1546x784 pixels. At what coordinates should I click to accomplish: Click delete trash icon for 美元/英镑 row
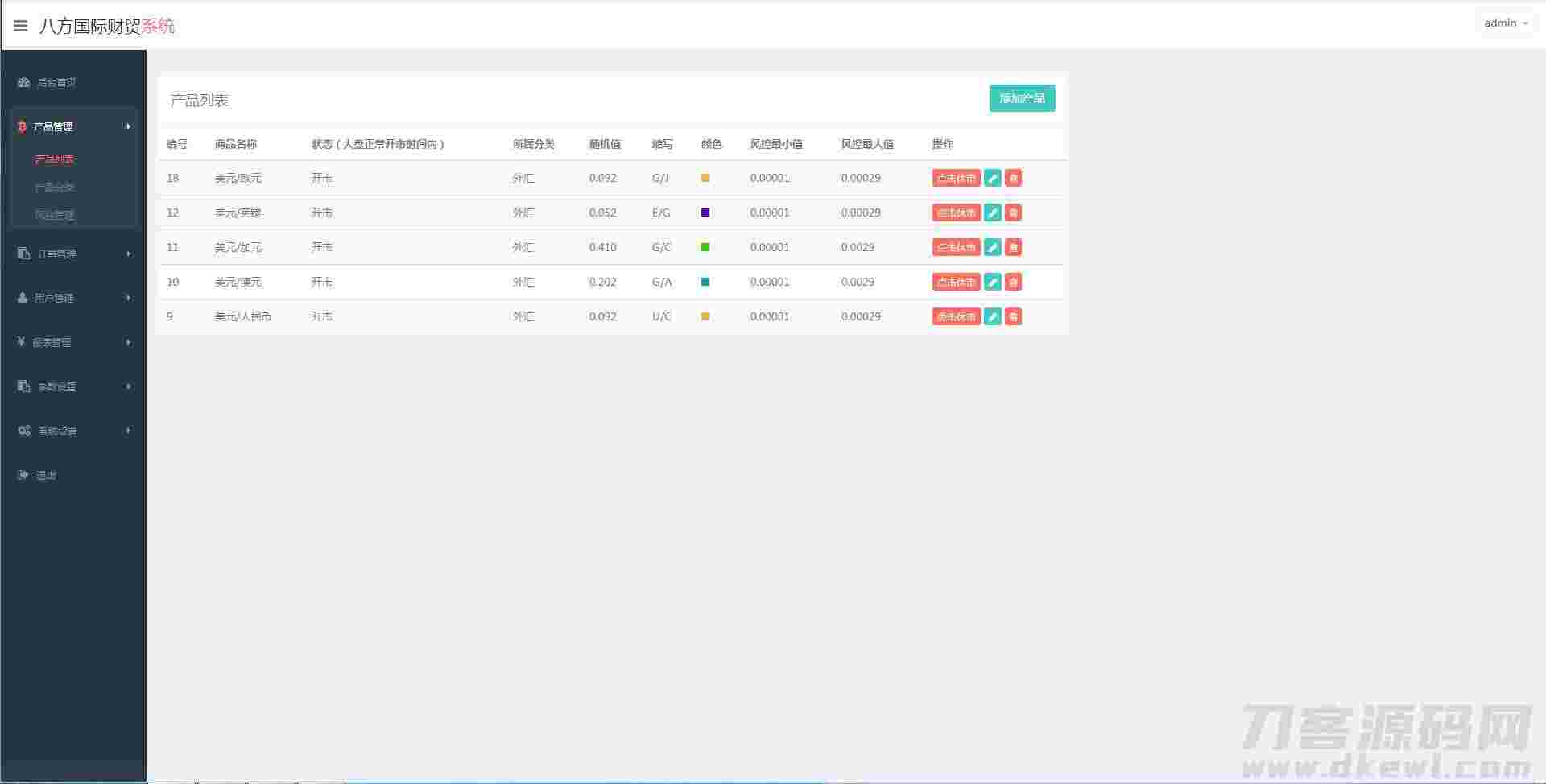coord(1013,213)
